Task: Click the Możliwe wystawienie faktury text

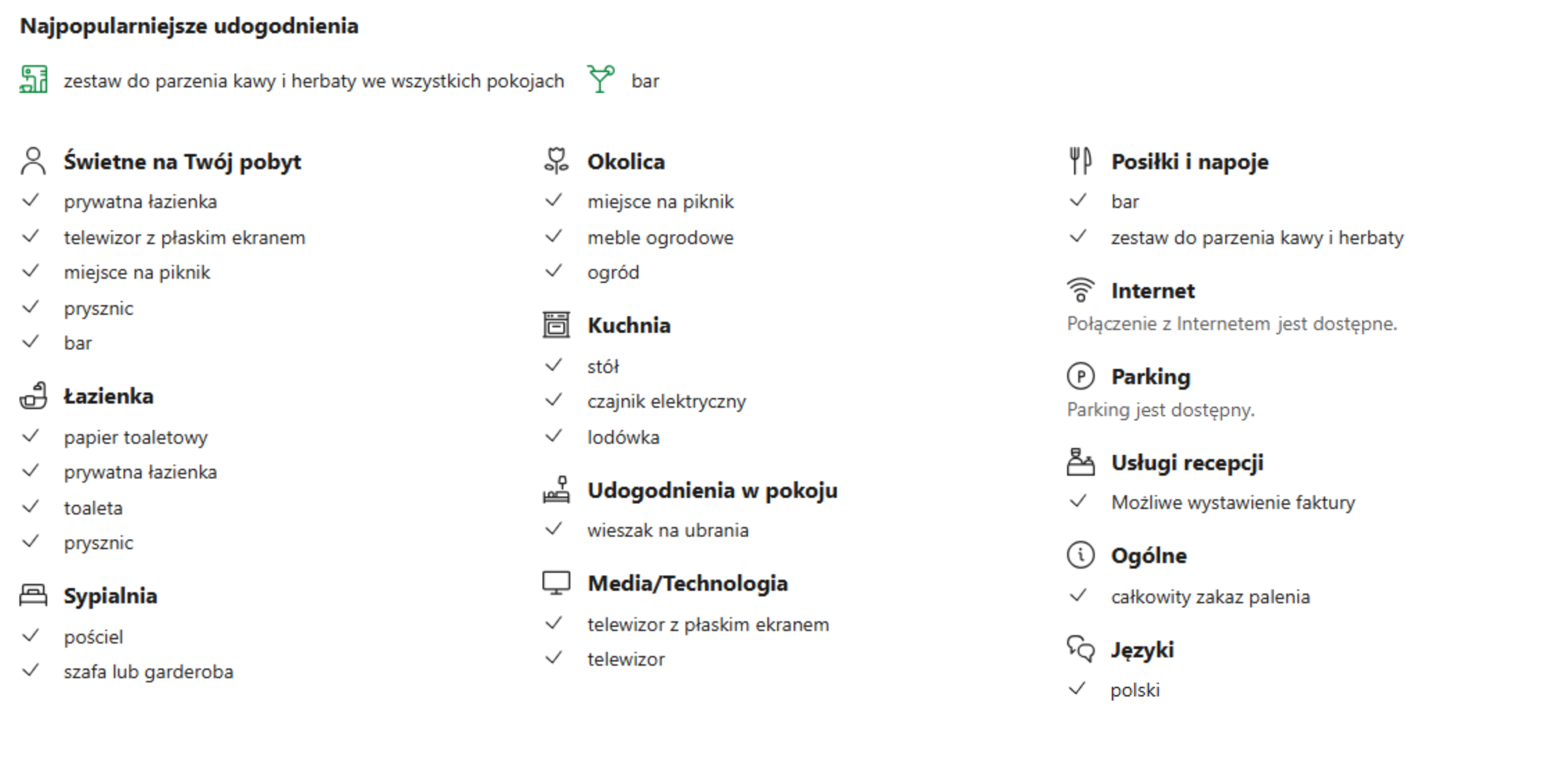Action: [1232, 502]
